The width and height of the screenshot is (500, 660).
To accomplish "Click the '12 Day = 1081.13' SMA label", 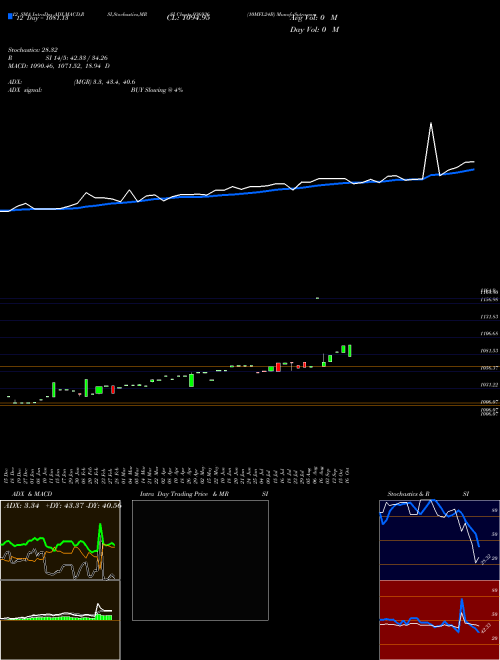I will click(x=41, y=18).
